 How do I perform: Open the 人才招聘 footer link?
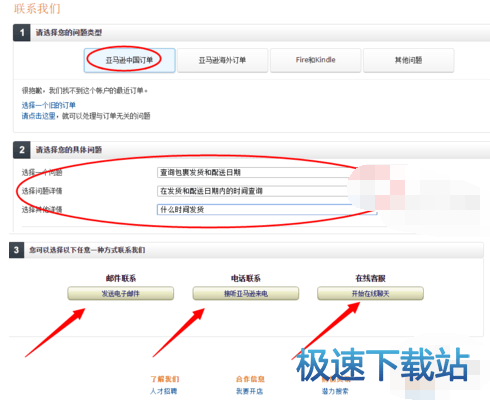[x=163, y=391]
